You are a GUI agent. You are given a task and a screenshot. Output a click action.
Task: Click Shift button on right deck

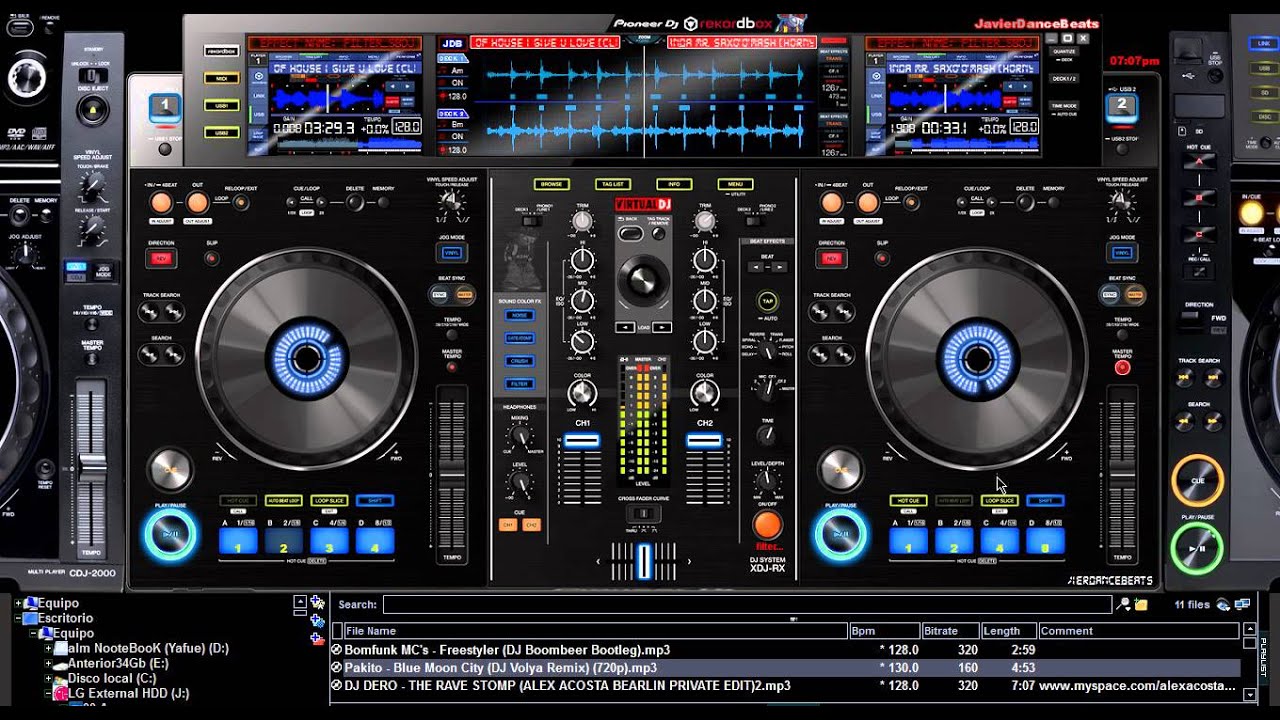(x=1045, y=500)
